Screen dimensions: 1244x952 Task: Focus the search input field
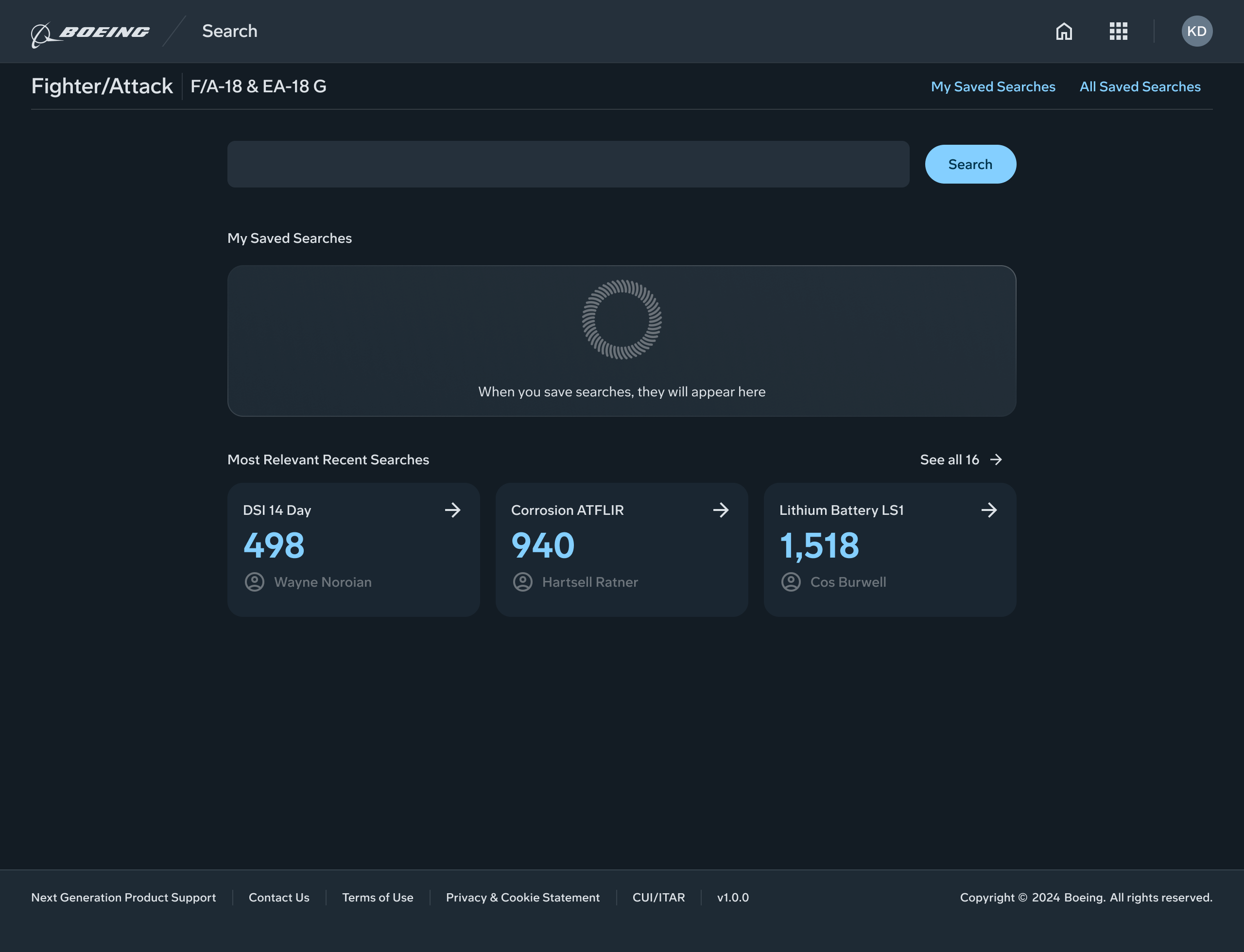568,164
